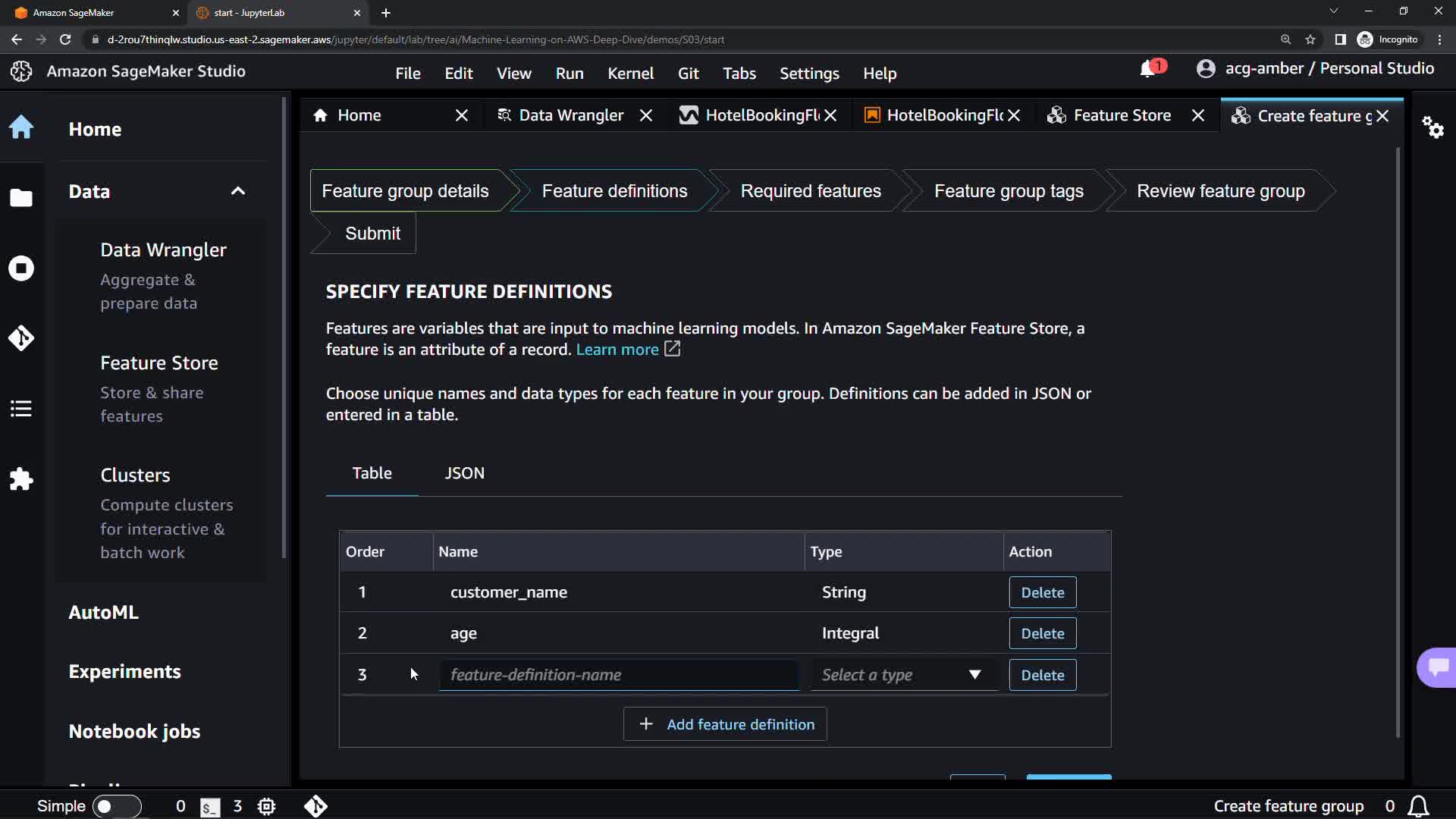
Task: Open the table of contents list icon
Action: coord(21,409)
